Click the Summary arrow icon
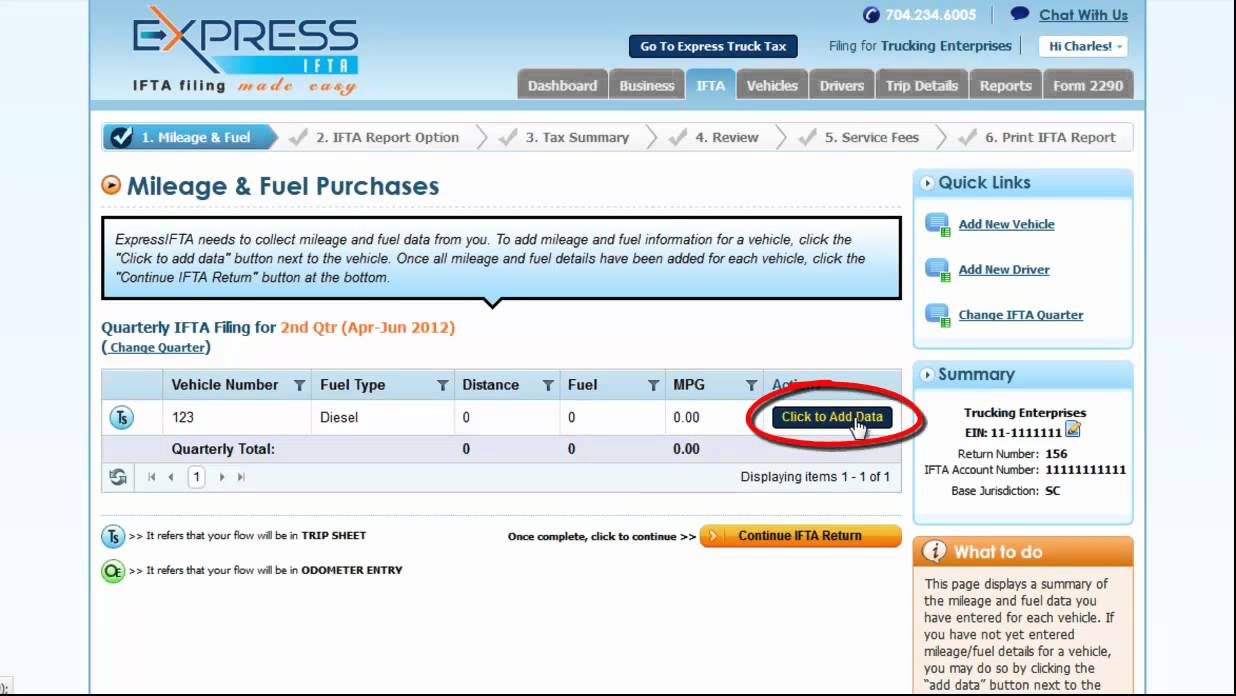Screen dimensions: 1236x696 (927, 375)
